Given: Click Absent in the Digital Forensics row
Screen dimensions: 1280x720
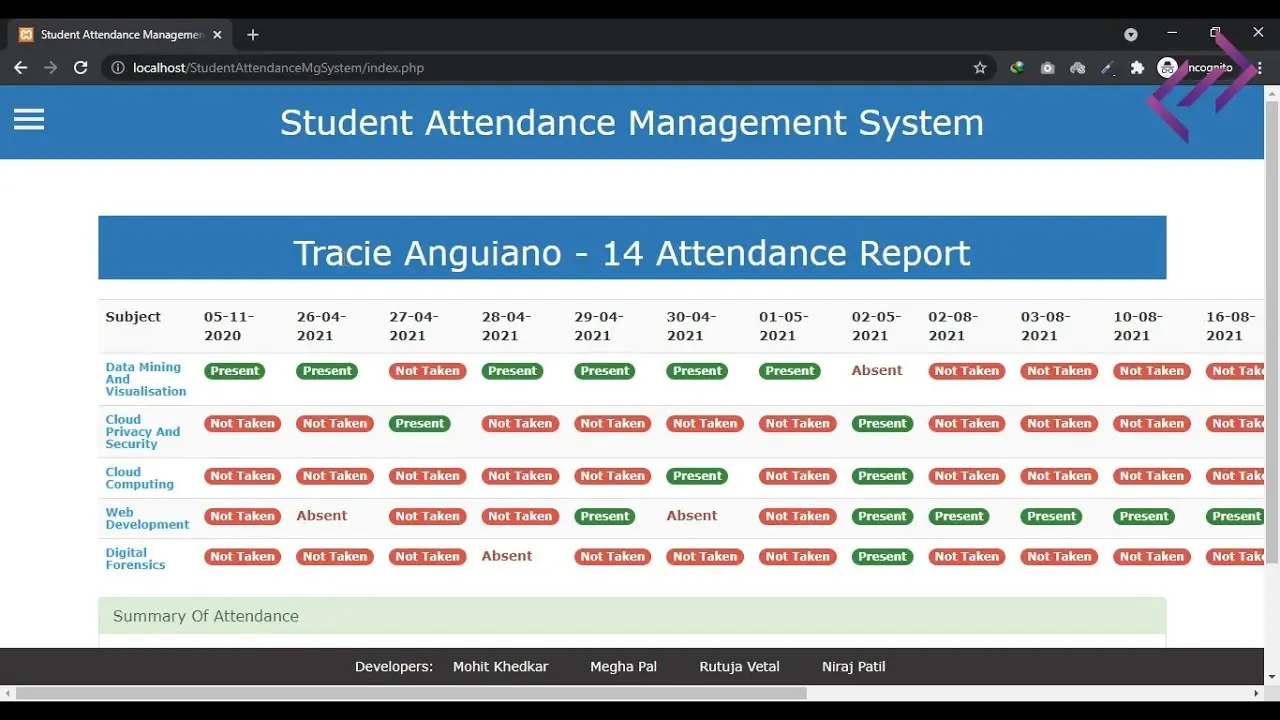Looking at the screenshot, I should coord(507,556).
